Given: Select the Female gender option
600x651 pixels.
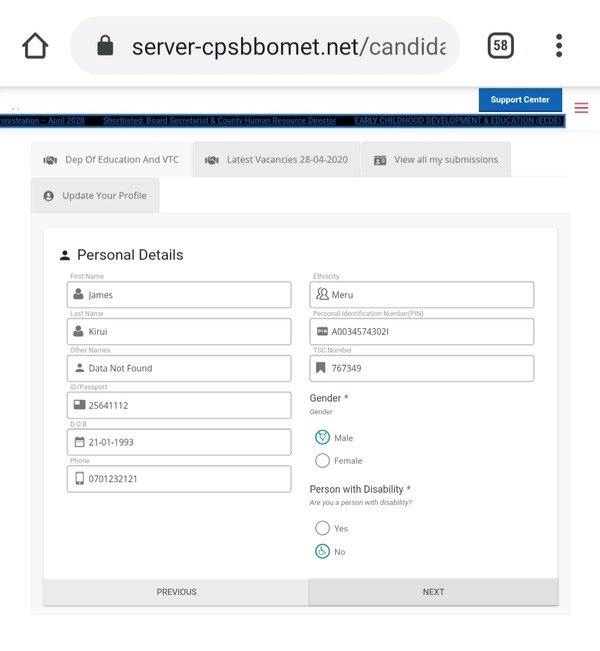Looking at the screenshot, I should point(323,460).
